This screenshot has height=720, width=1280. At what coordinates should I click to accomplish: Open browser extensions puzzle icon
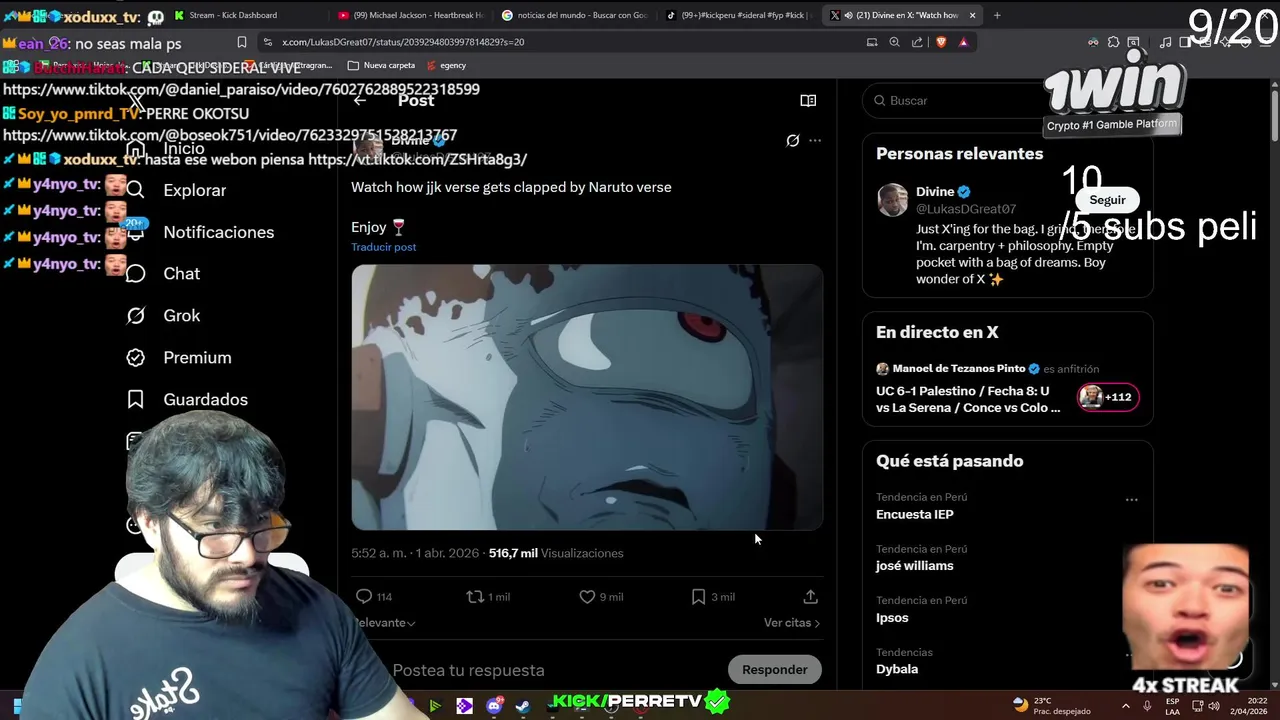point(1113,42)
